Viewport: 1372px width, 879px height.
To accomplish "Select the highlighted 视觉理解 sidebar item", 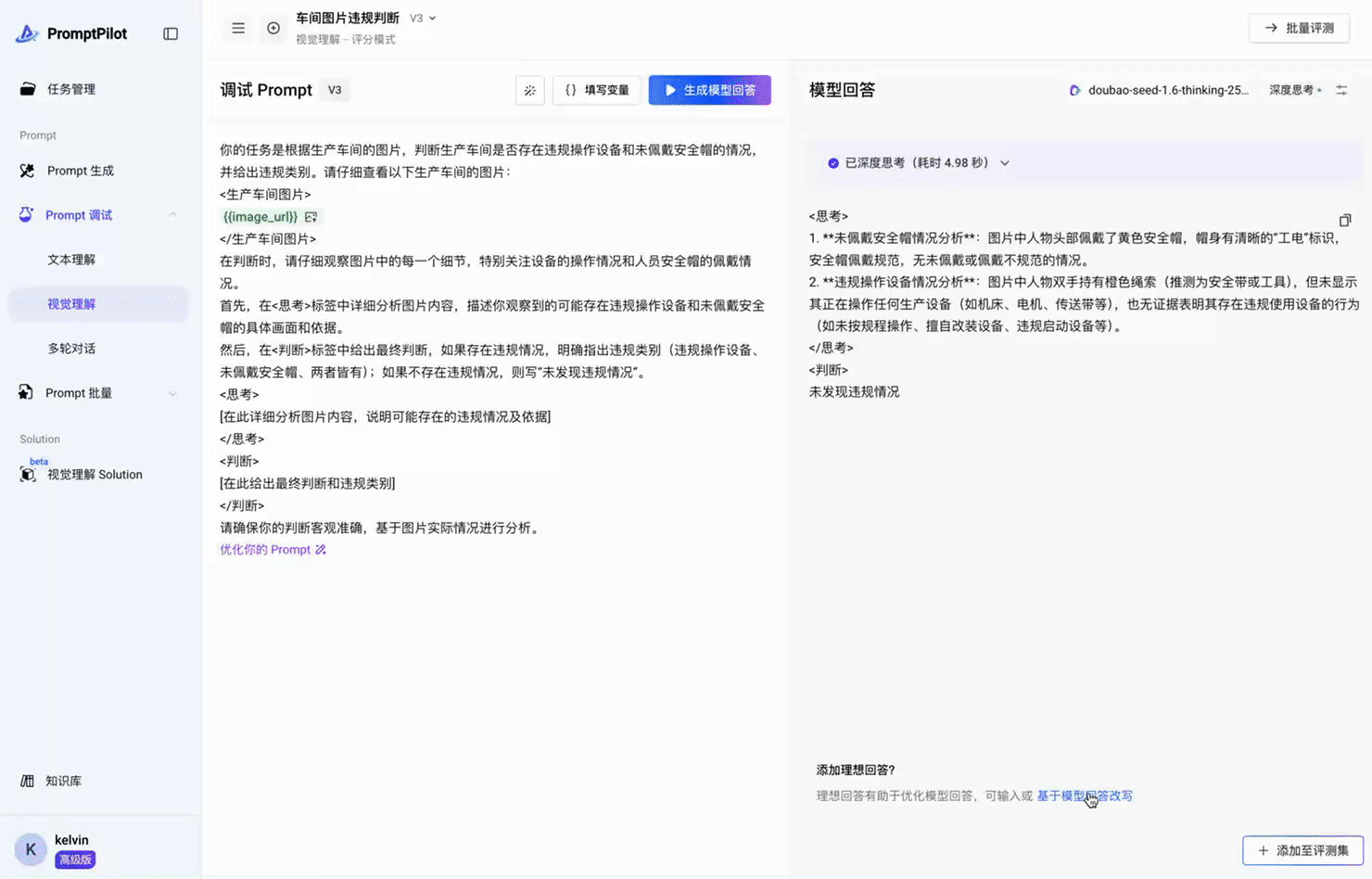I will click(x=97, y=304).
